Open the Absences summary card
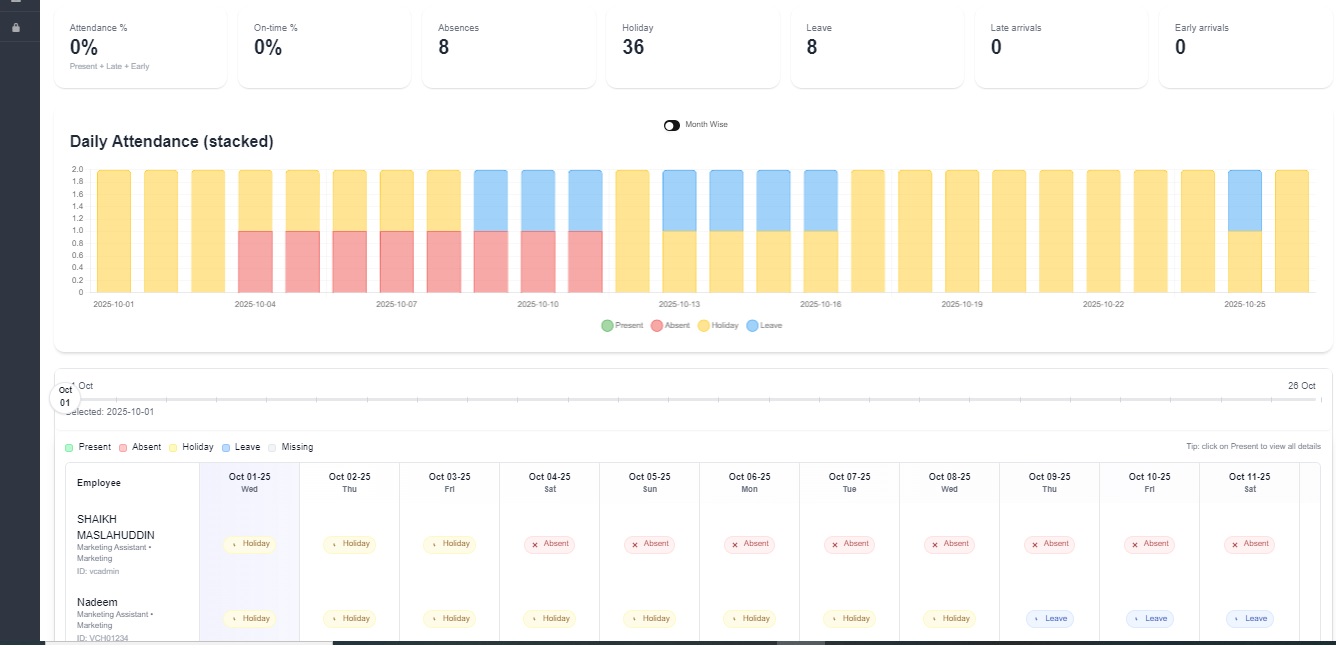Screen dimensions: 1336x648 tap(515, 48)
